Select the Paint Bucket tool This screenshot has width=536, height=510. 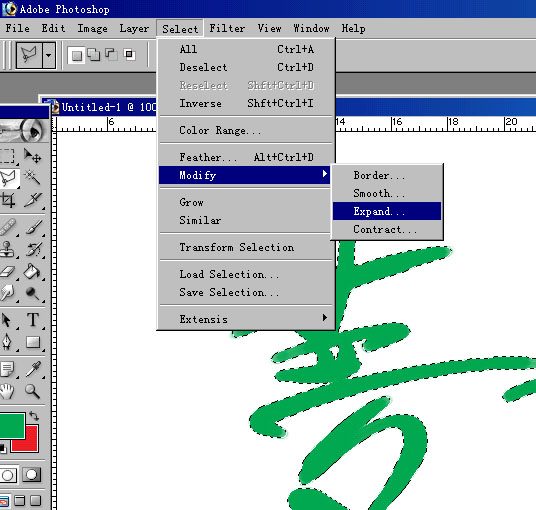pos(32,272)
